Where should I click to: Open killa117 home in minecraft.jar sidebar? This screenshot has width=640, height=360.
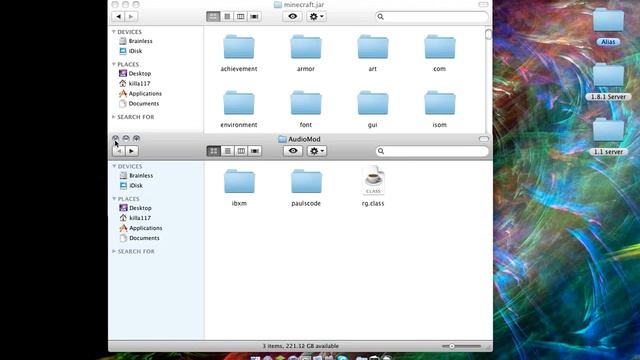point(135,83)
